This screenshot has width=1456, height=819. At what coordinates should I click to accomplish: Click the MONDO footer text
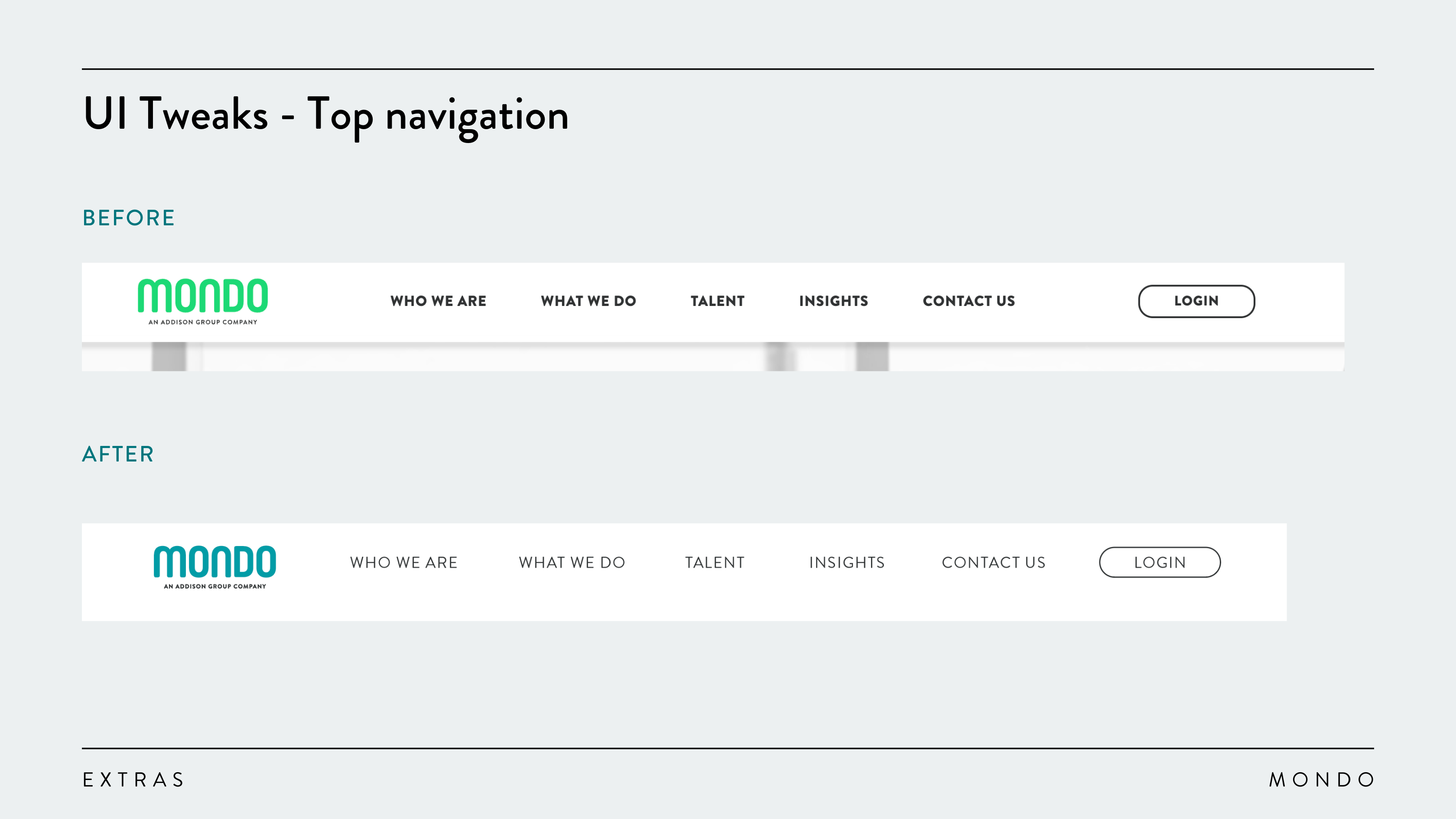(1322, 780)
